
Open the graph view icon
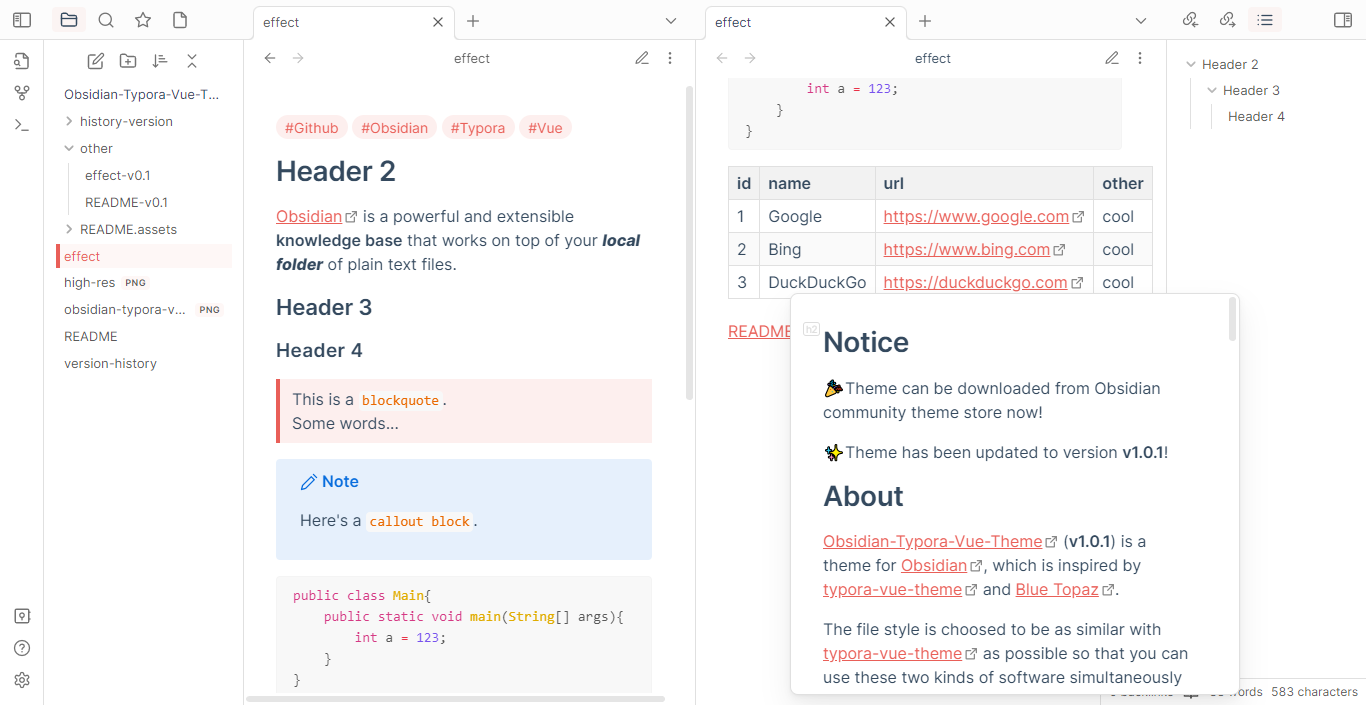[22, 93]
